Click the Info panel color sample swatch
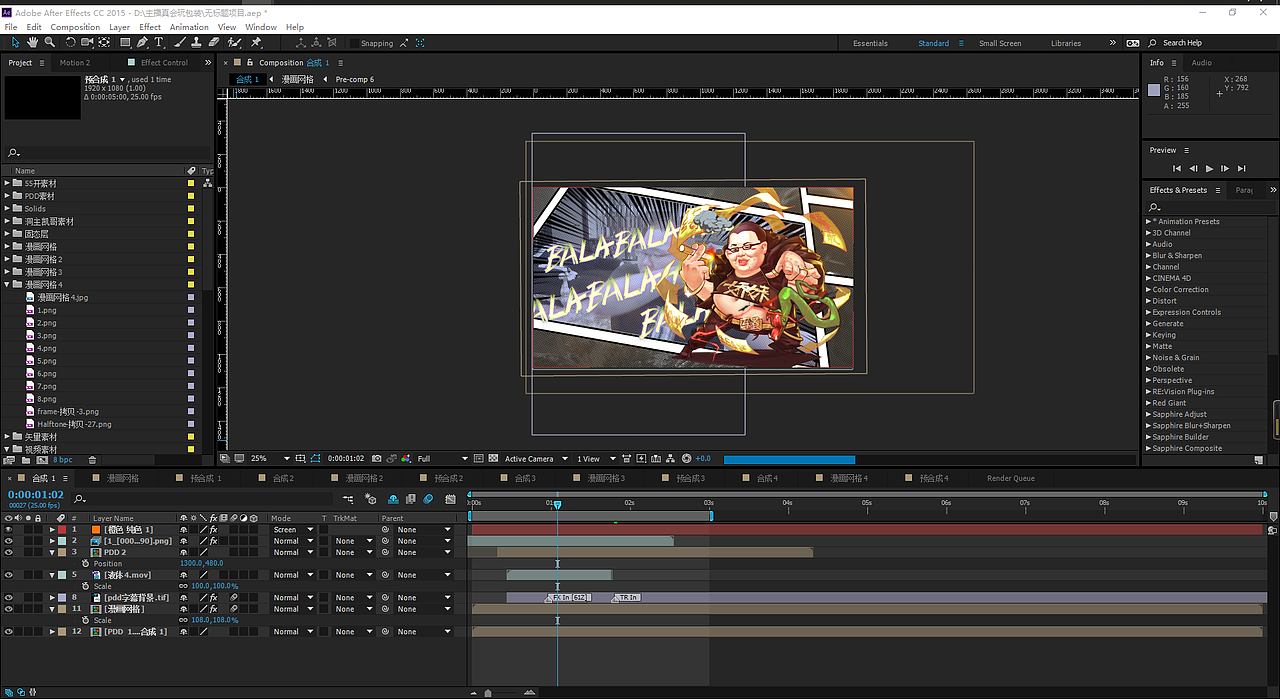Screen dimensions: 1280x699 click(x=1154, y=89)
